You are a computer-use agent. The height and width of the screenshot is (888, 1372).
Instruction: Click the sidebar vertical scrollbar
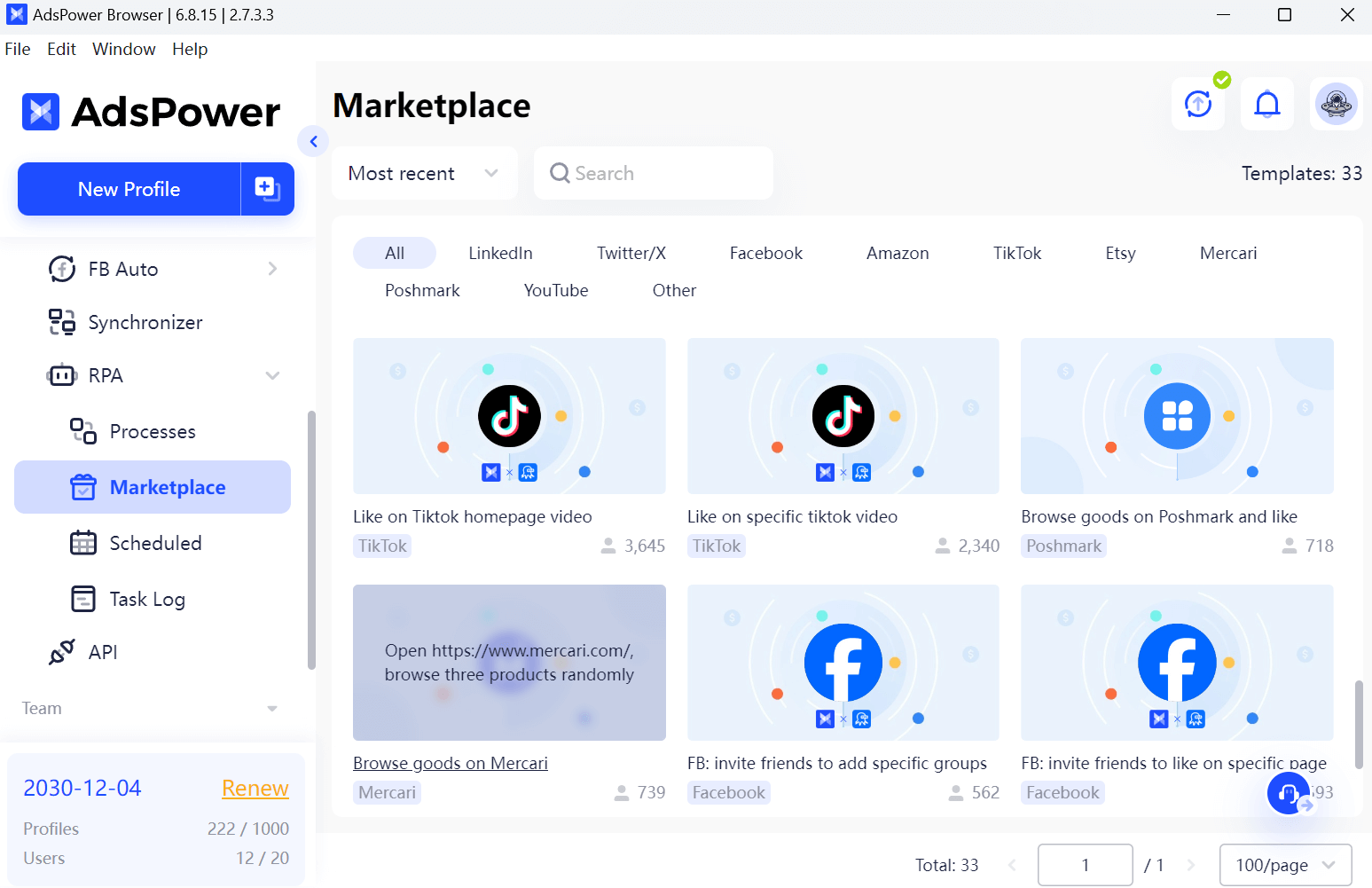[x=311, y=539]
